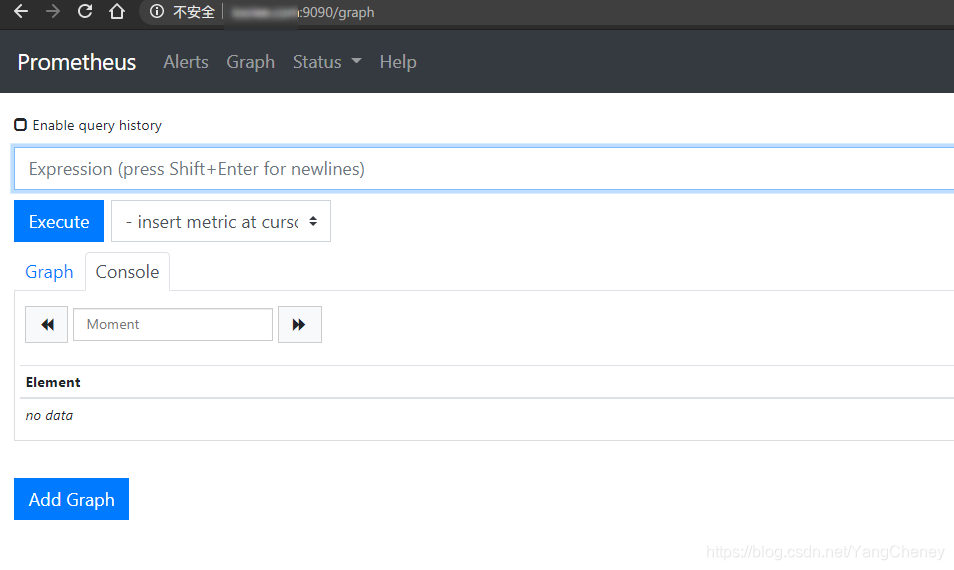This screenshot has width=954, height=570.
Task: Click the Add Graph button
Action: 71,499
